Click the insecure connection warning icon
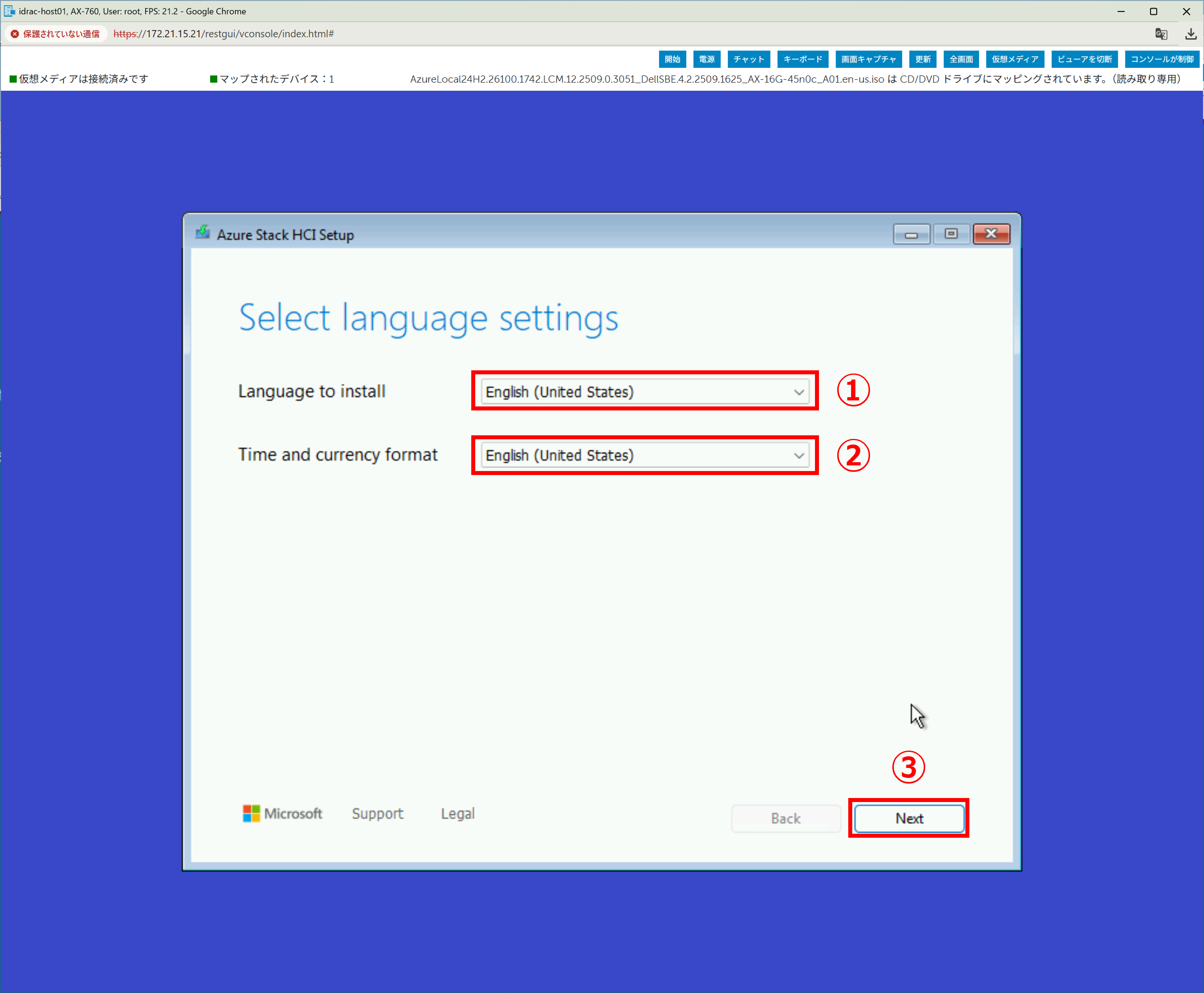 click(x=15, y=34)
